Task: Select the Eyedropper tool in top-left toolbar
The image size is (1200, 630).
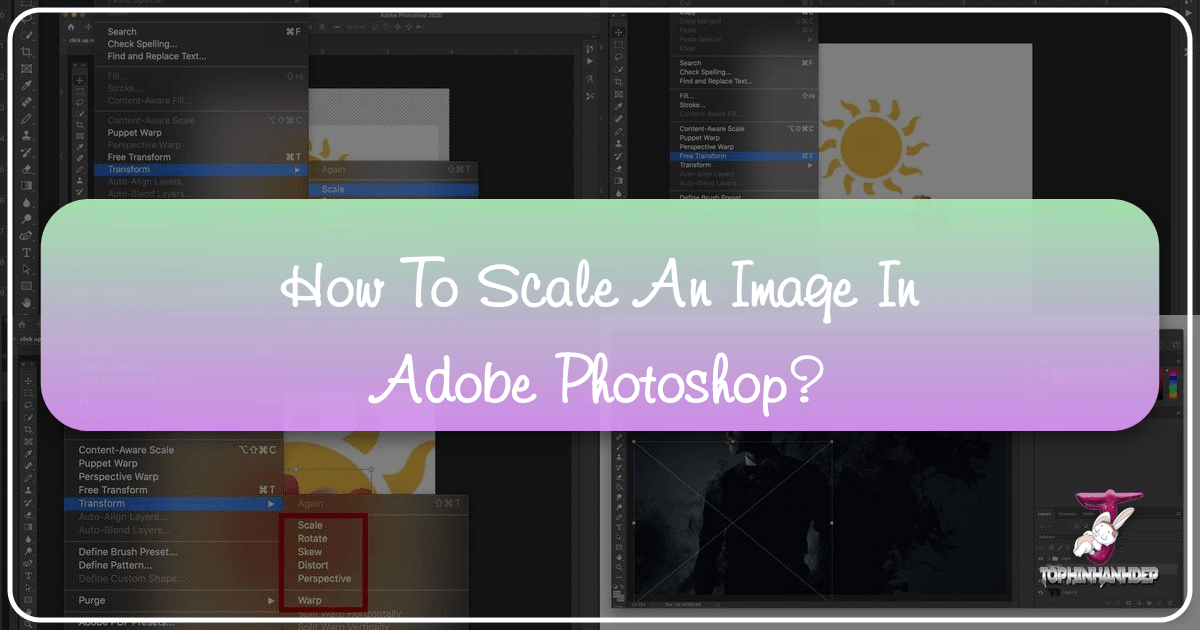Action: pyautogui.click(x=28, y=86)
